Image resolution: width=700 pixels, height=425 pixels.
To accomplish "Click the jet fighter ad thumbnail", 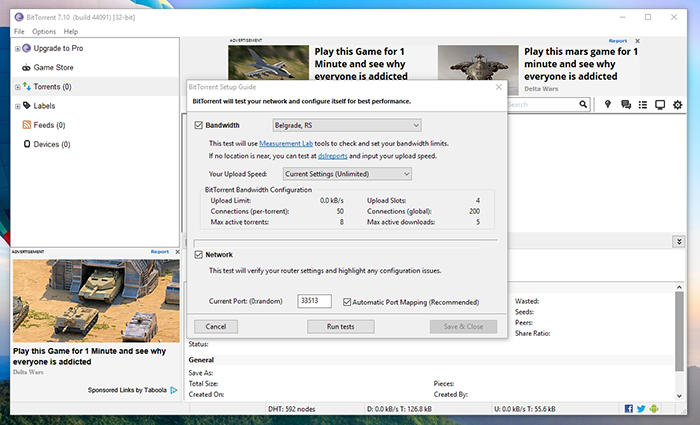I will coord(268,62).
